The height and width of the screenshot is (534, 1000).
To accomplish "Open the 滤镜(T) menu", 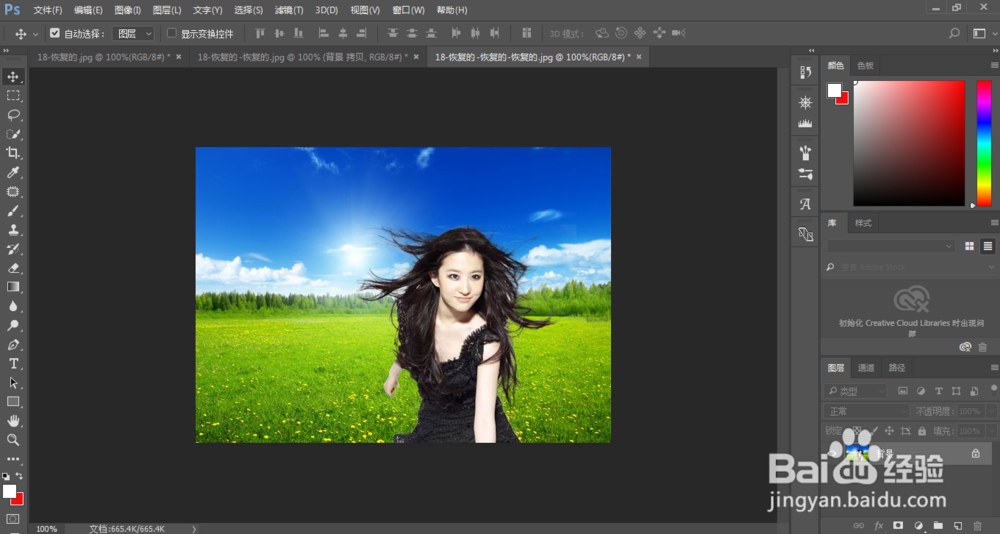I will (x=289, y=10).
